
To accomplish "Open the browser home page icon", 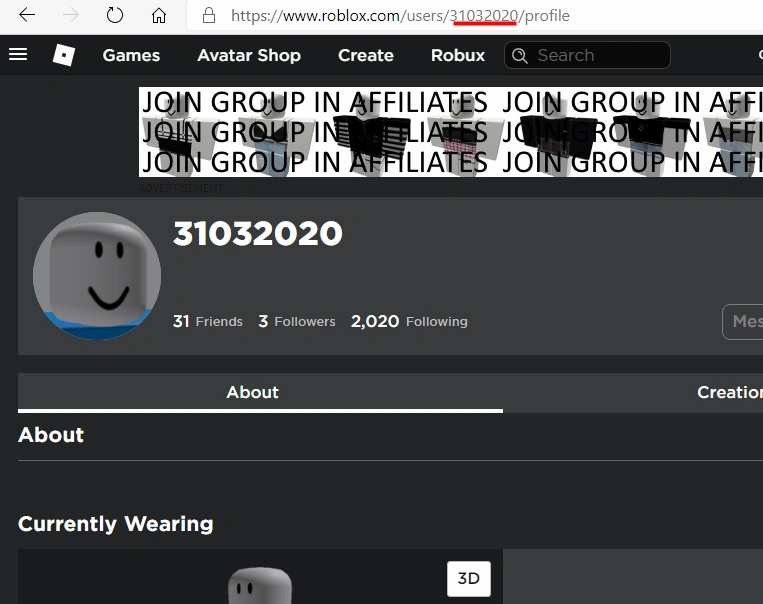I will click(159, 16).
